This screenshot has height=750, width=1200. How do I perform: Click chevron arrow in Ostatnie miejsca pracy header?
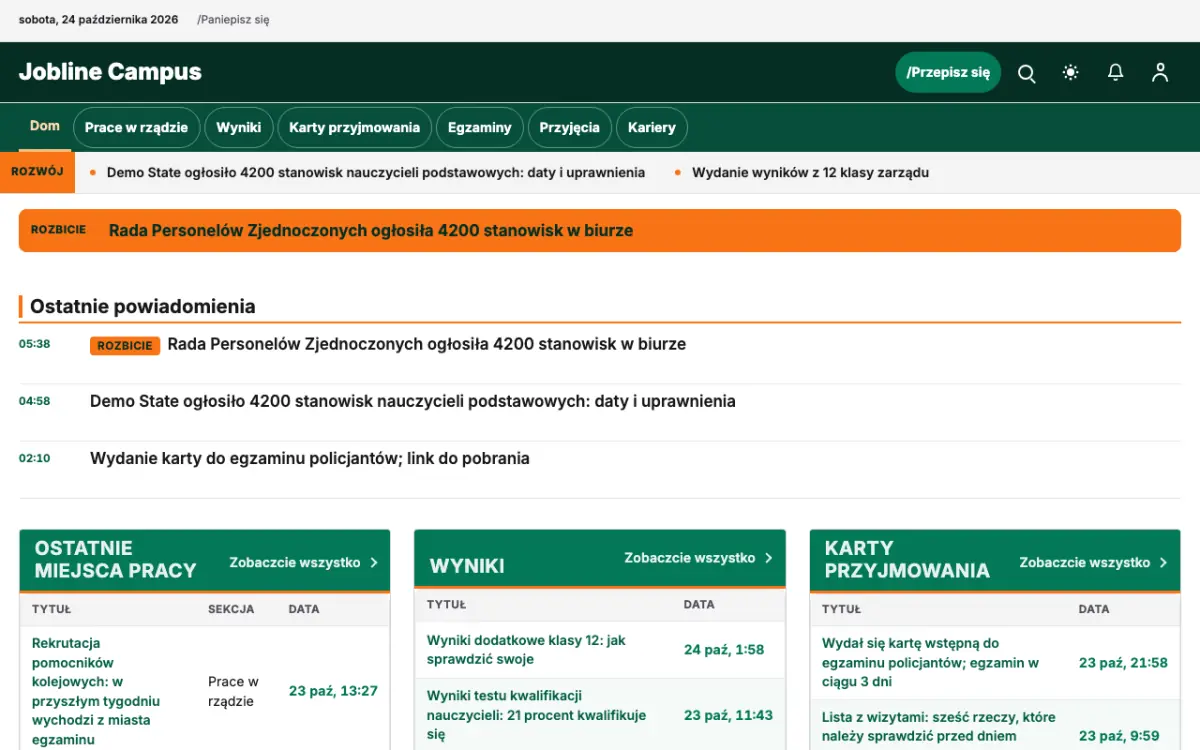[x=374, y=562]
